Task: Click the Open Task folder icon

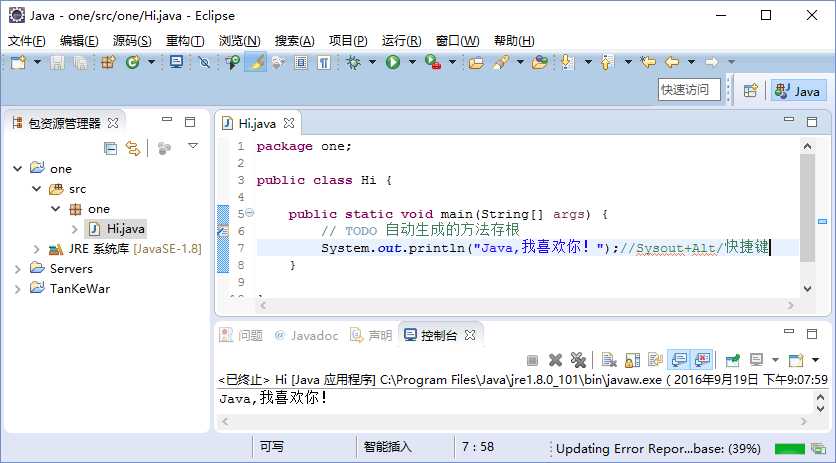Action: click(x=476, y=62)
